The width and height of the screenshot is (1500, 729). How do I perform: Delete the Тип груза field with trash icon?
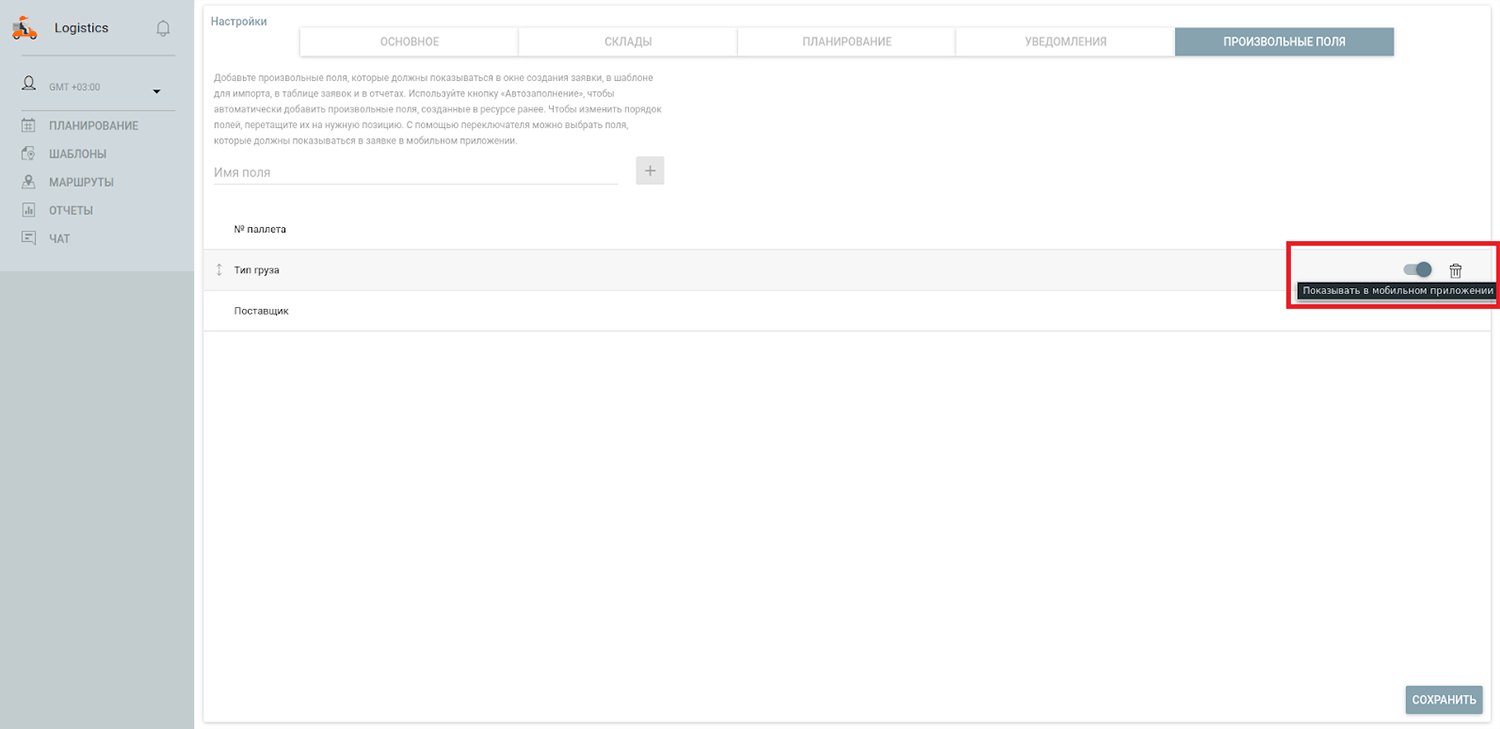point(1455,270)
